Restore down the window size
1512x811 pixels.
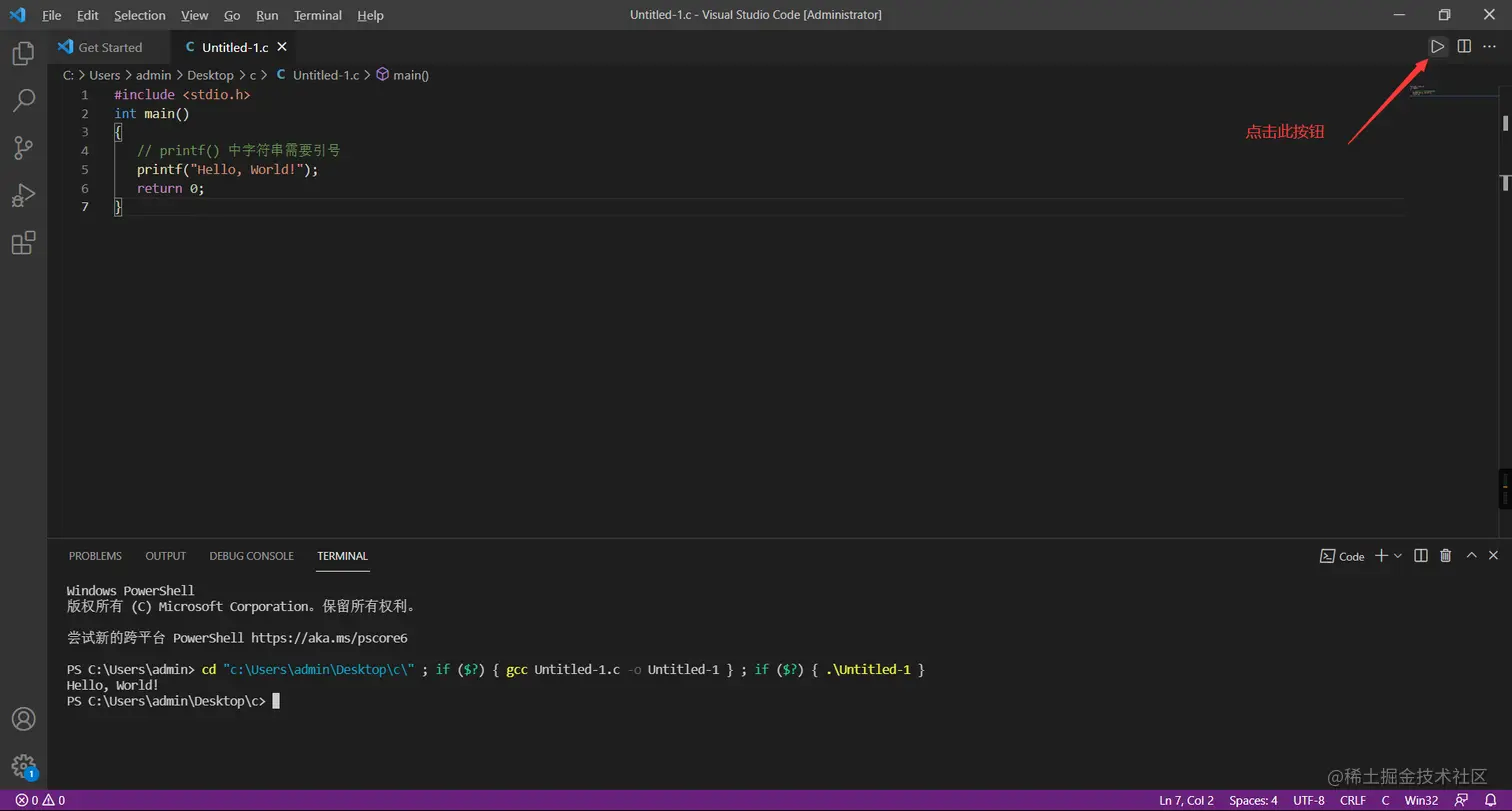click(x=1444, y=15)
